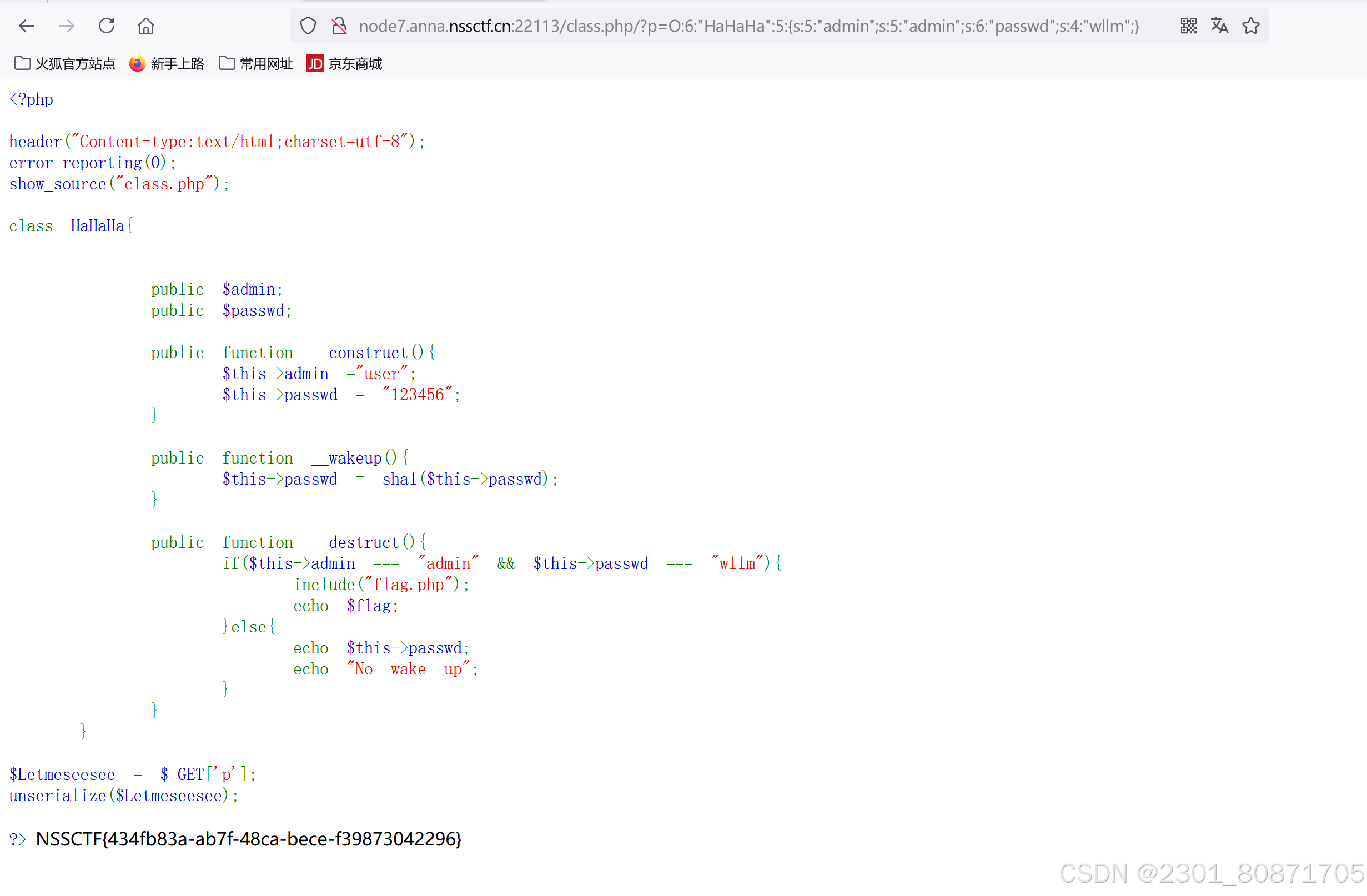Expand the 常用网址 bookmark folder
The height and width of the screenshot is (896, 1367).
(256, 64)
